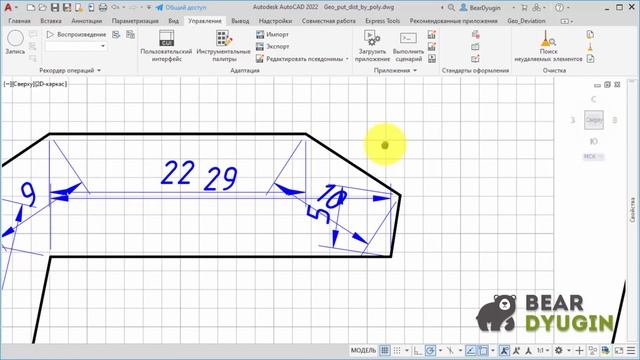Open Пользовательский интерфейс (CUI) editor
This screenshot has height=360, width=640.
[x=166, y=46]
